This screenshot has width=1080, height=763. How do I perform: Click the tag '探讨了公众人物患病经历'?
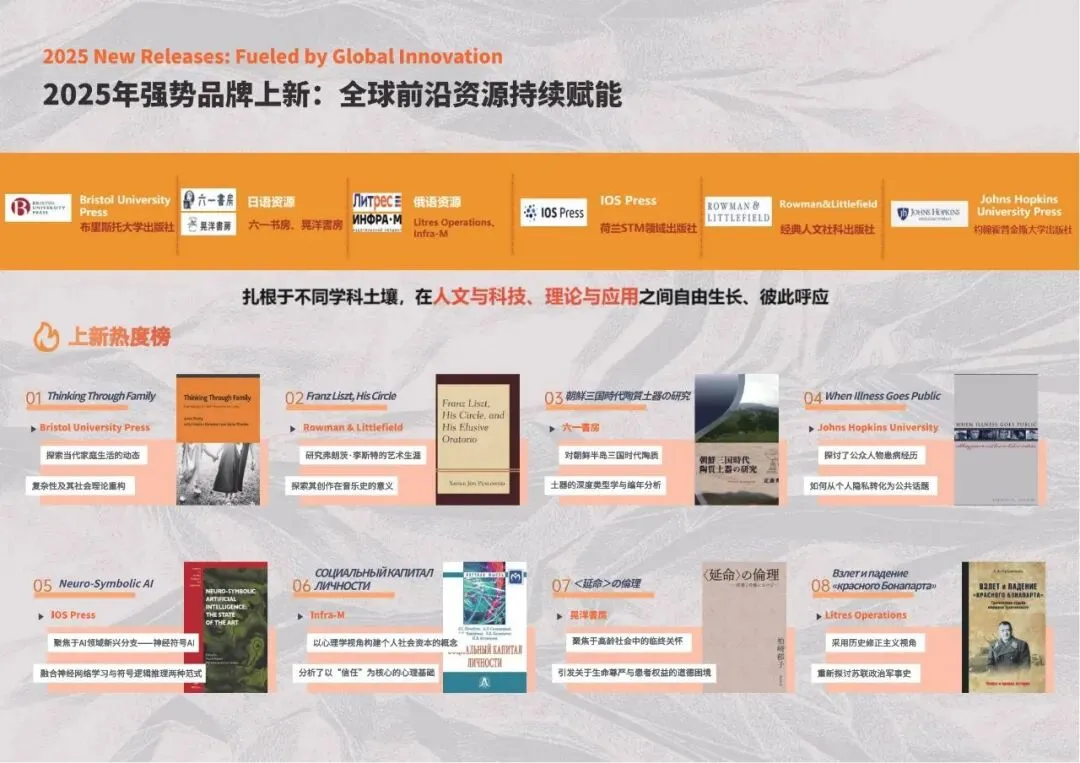871,455
